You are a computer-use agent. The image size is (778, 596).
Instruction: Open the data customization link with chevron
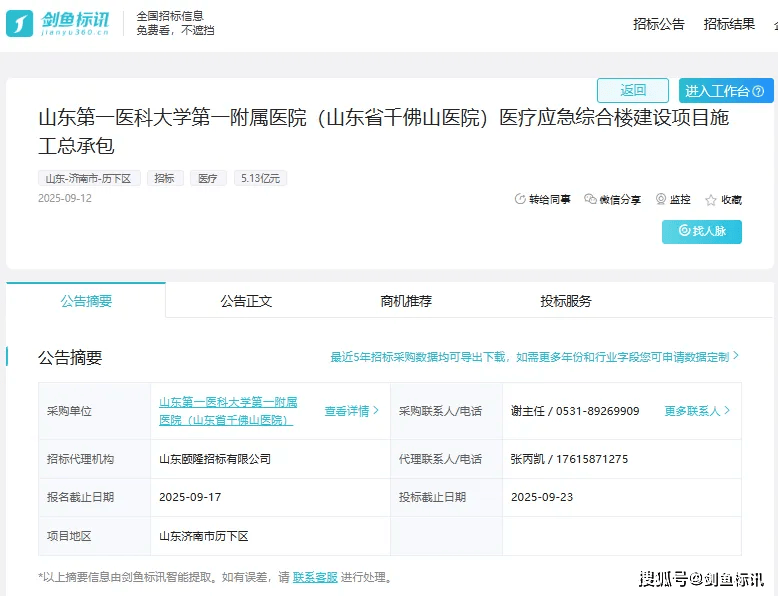click(x=535, y=357)
